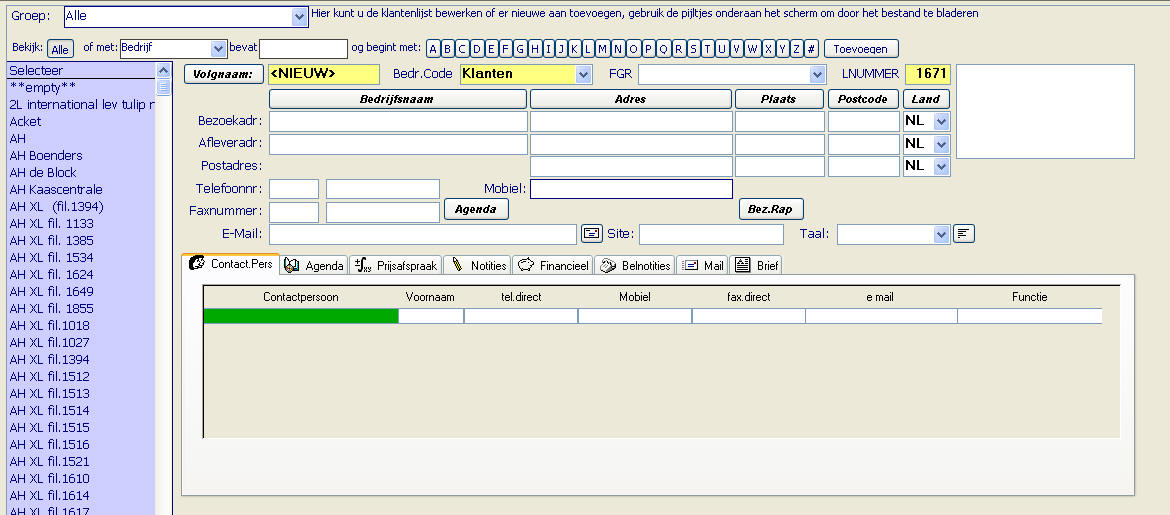The image size is (1170, 515).
Task: Filter by letter K
Action: [x=574, y=49]
